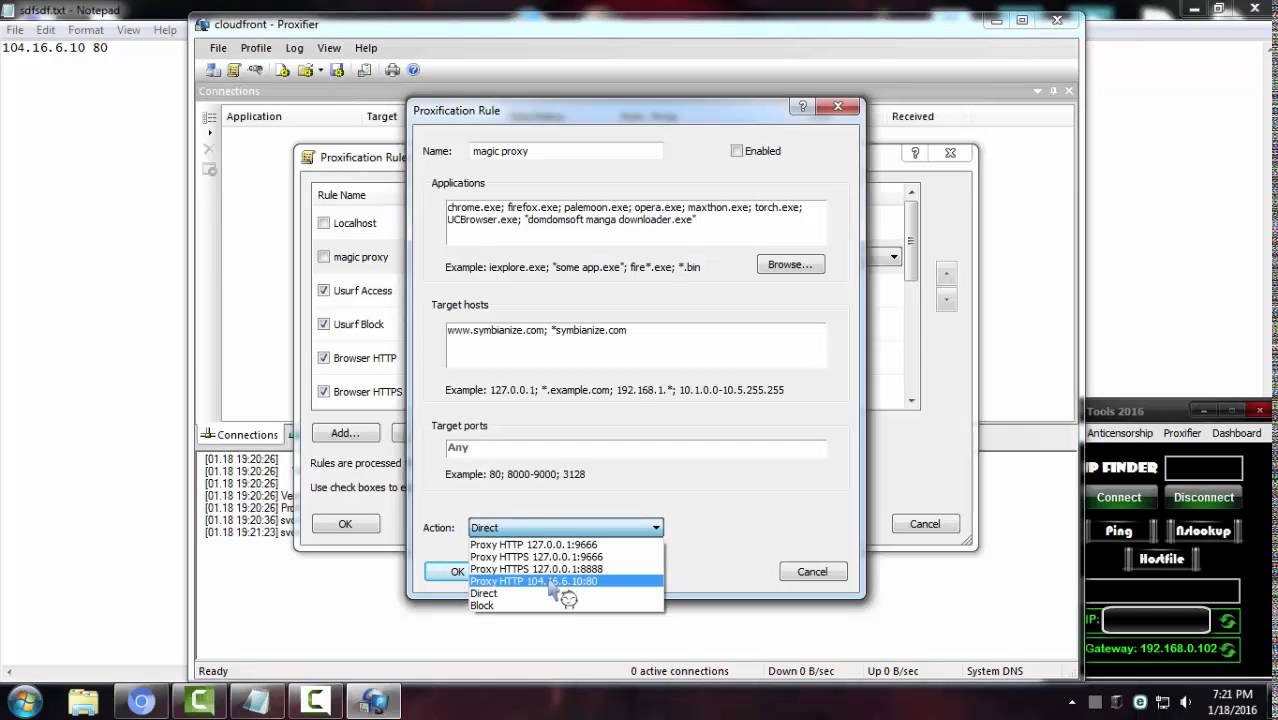Screen dimensions: 1278x720
Task: Click the Print toolbar icon in Proxifier
Action: click(x=392, y=70)
